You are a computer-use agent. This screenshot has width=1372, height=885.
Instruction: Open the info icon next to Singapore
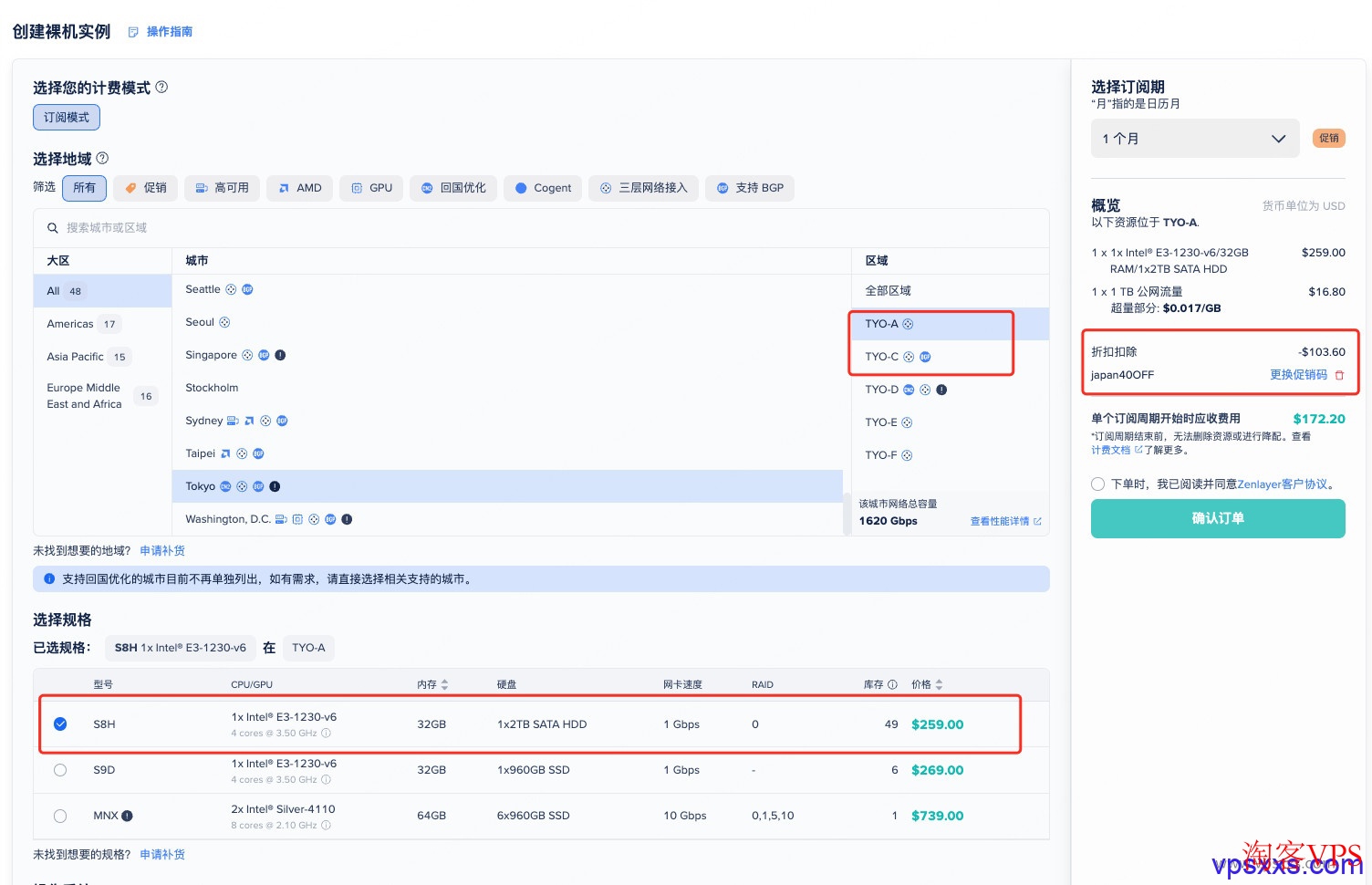point(280,355)
